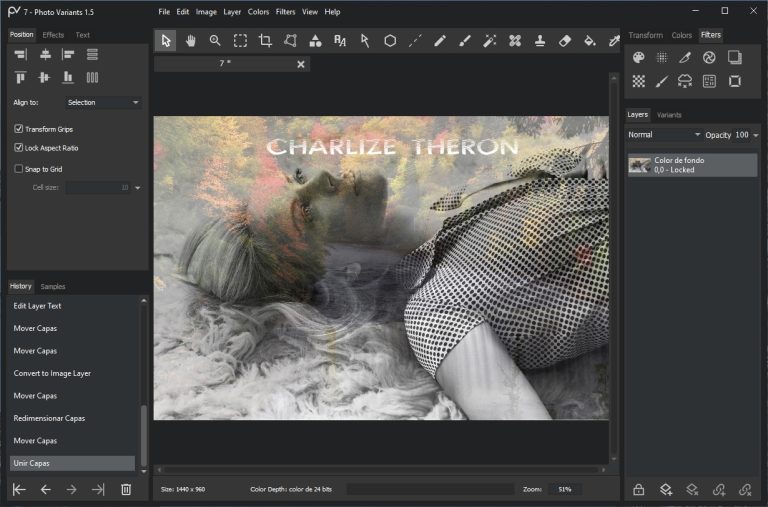
Task: Switch to the Colors panel tab
Action: pos(681,35)
